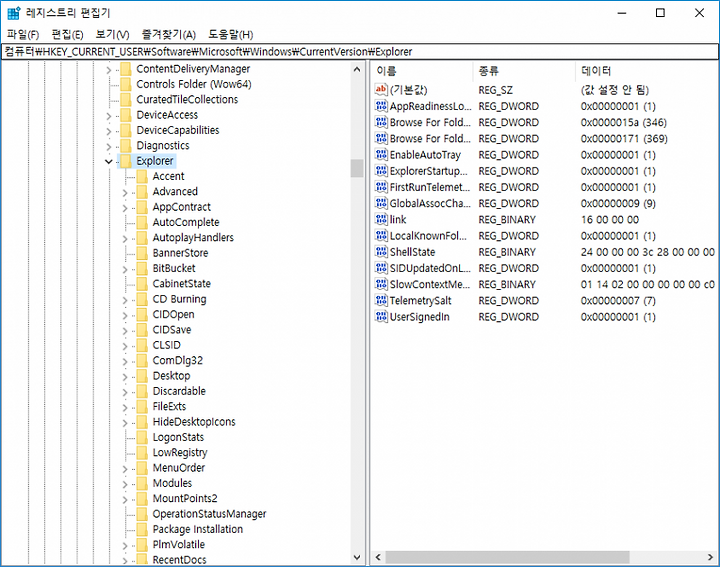Sort values by the 데이터 column header

point(647,71)
